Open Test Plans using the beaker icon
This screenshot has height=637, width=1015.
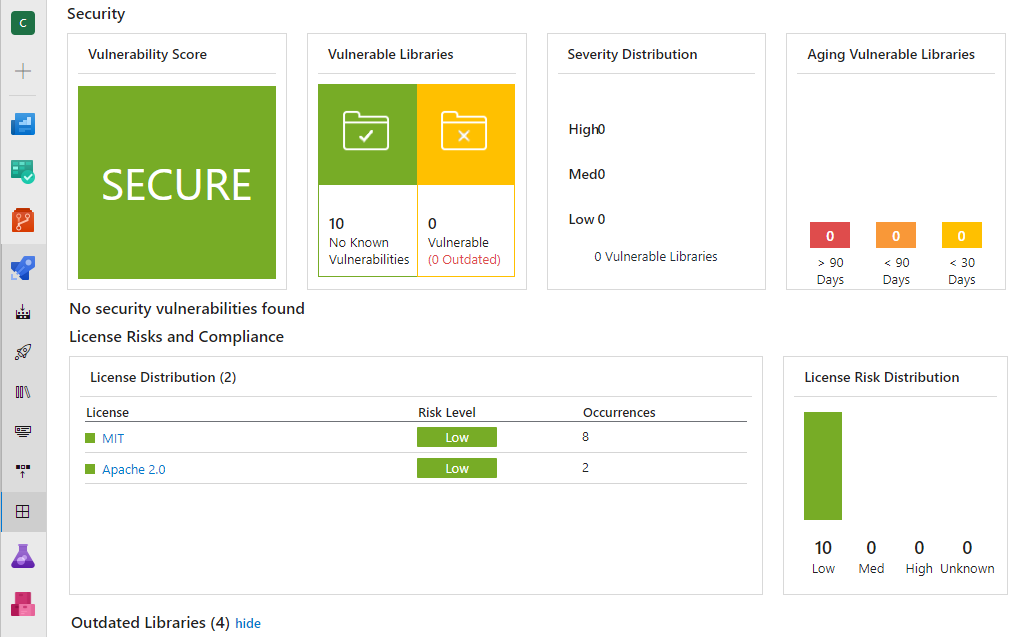[22, 555]
